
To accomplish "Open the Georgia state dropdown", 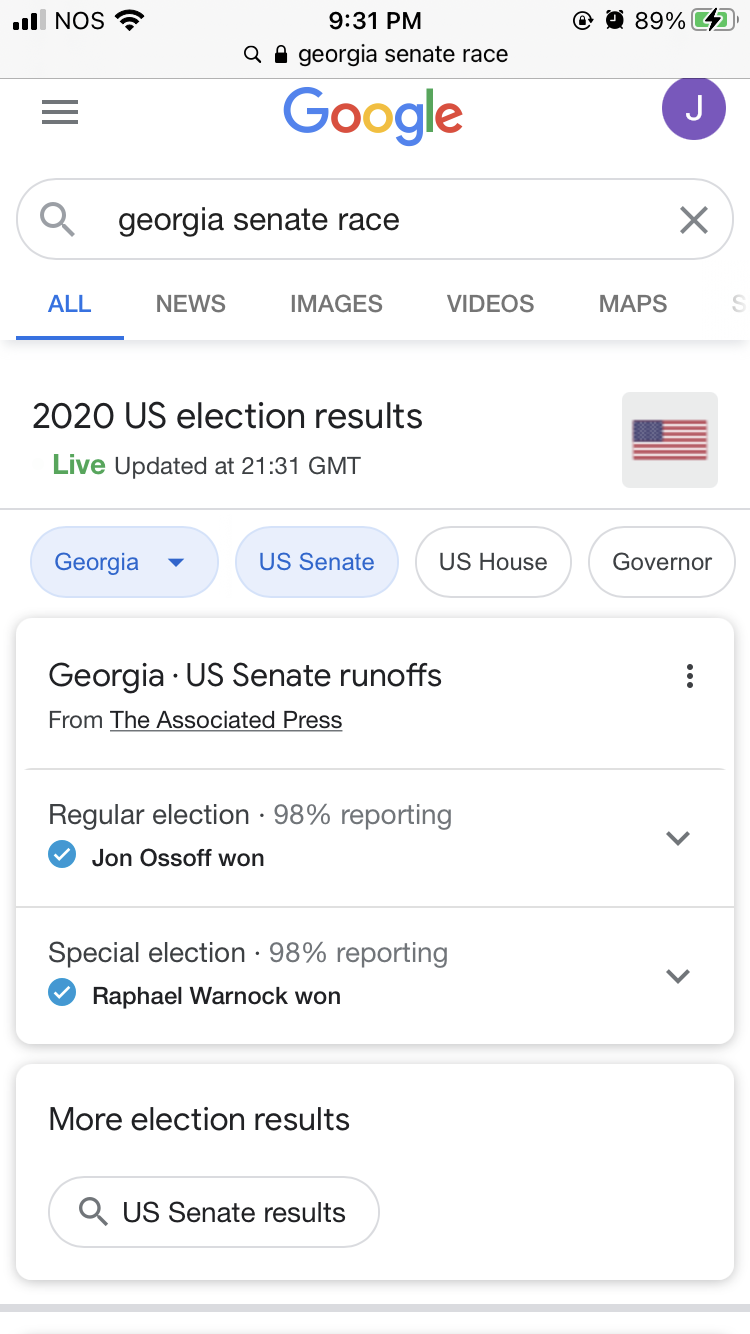I will coord(124,562).
